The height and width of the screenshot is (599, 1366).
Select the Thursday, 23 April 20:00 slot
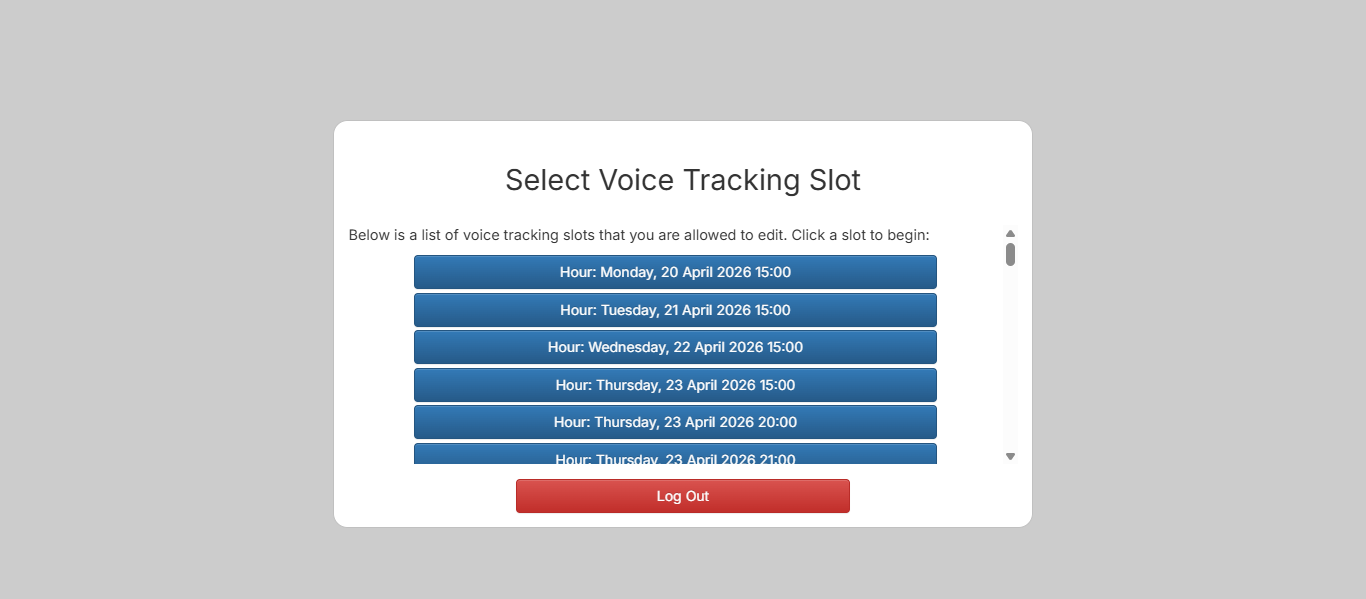675,422
